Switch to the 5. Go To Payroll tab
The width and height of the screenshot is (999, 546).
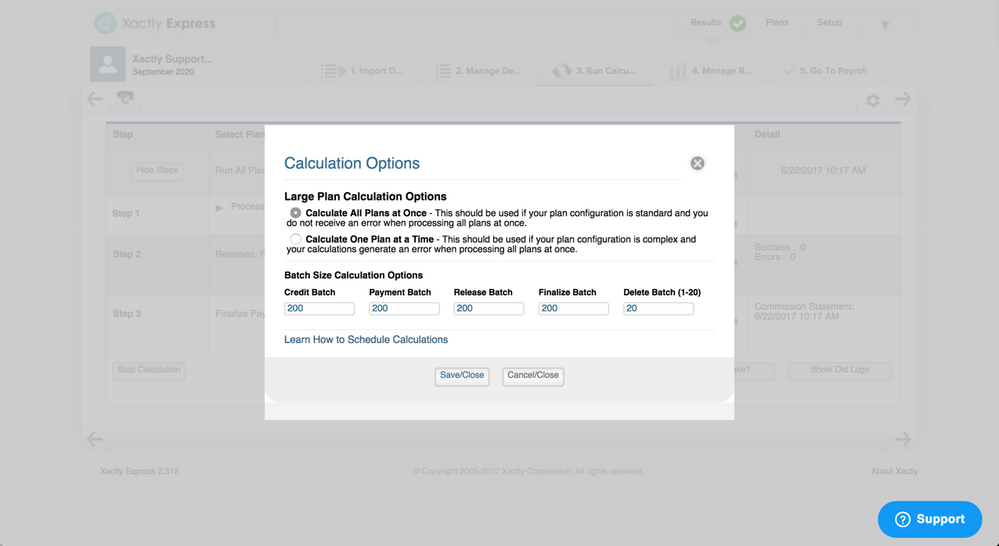(825, 71)
